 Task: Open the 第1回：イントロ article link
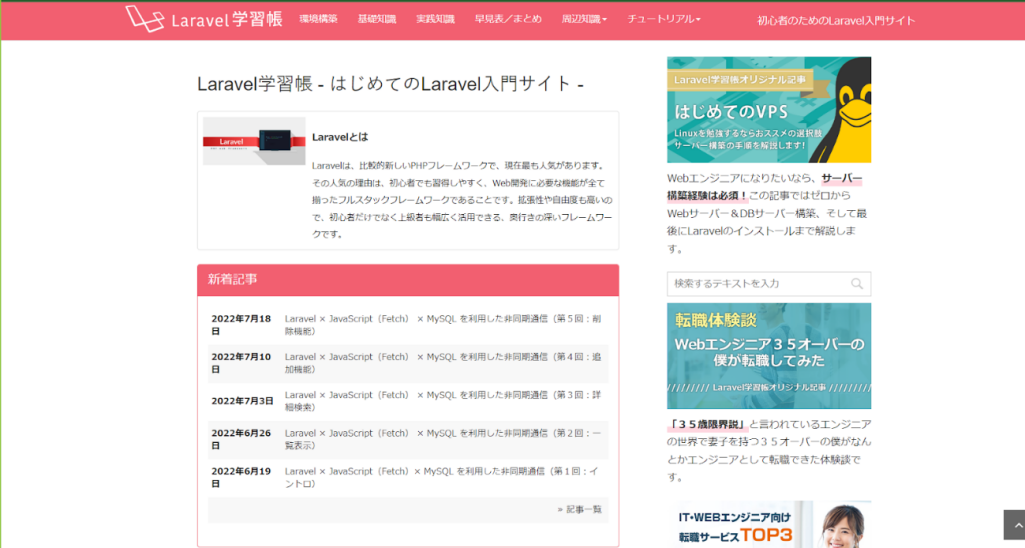pos(443,477)
